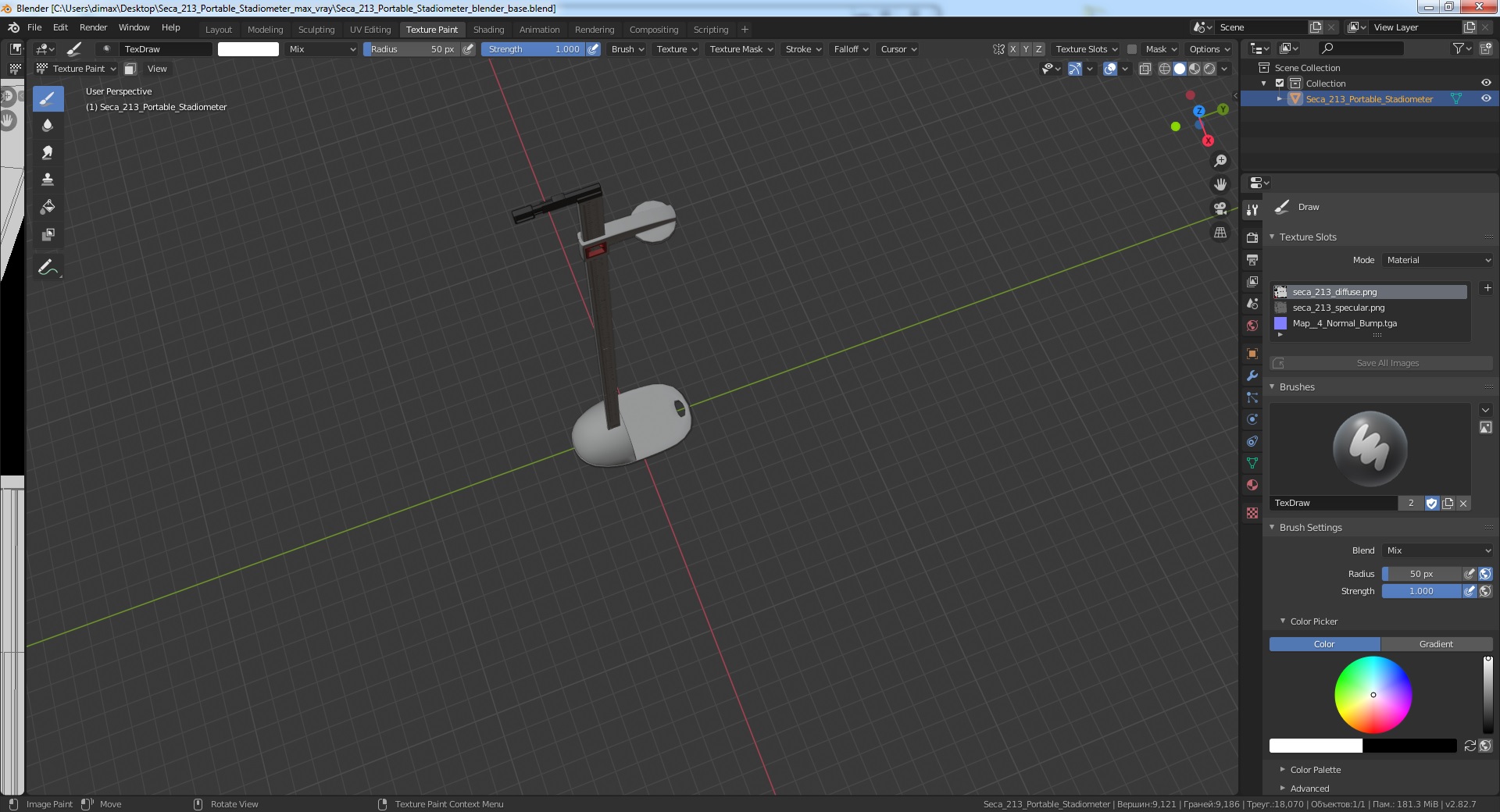Hide Seca_213_Portable_Stadiometer with its eye icon

(1486, 98)
